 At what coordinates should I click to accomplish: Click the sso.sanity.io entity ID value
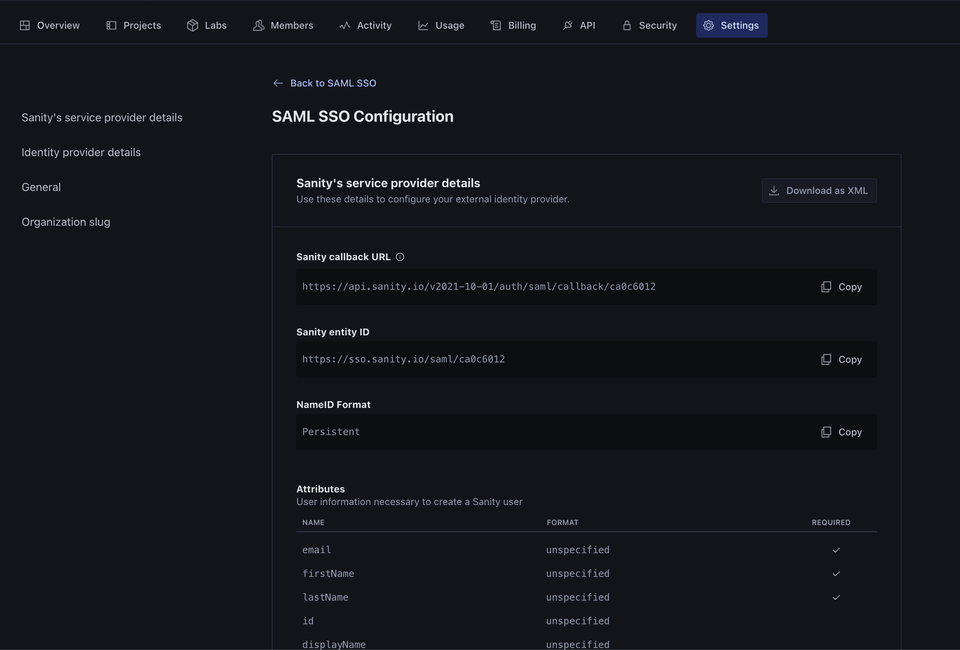(x=403, y=359)
